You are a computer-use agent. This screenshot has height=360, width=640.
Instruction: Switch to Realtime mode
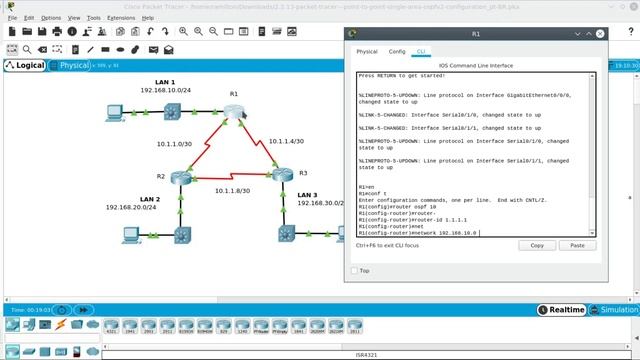coord(562,310)
